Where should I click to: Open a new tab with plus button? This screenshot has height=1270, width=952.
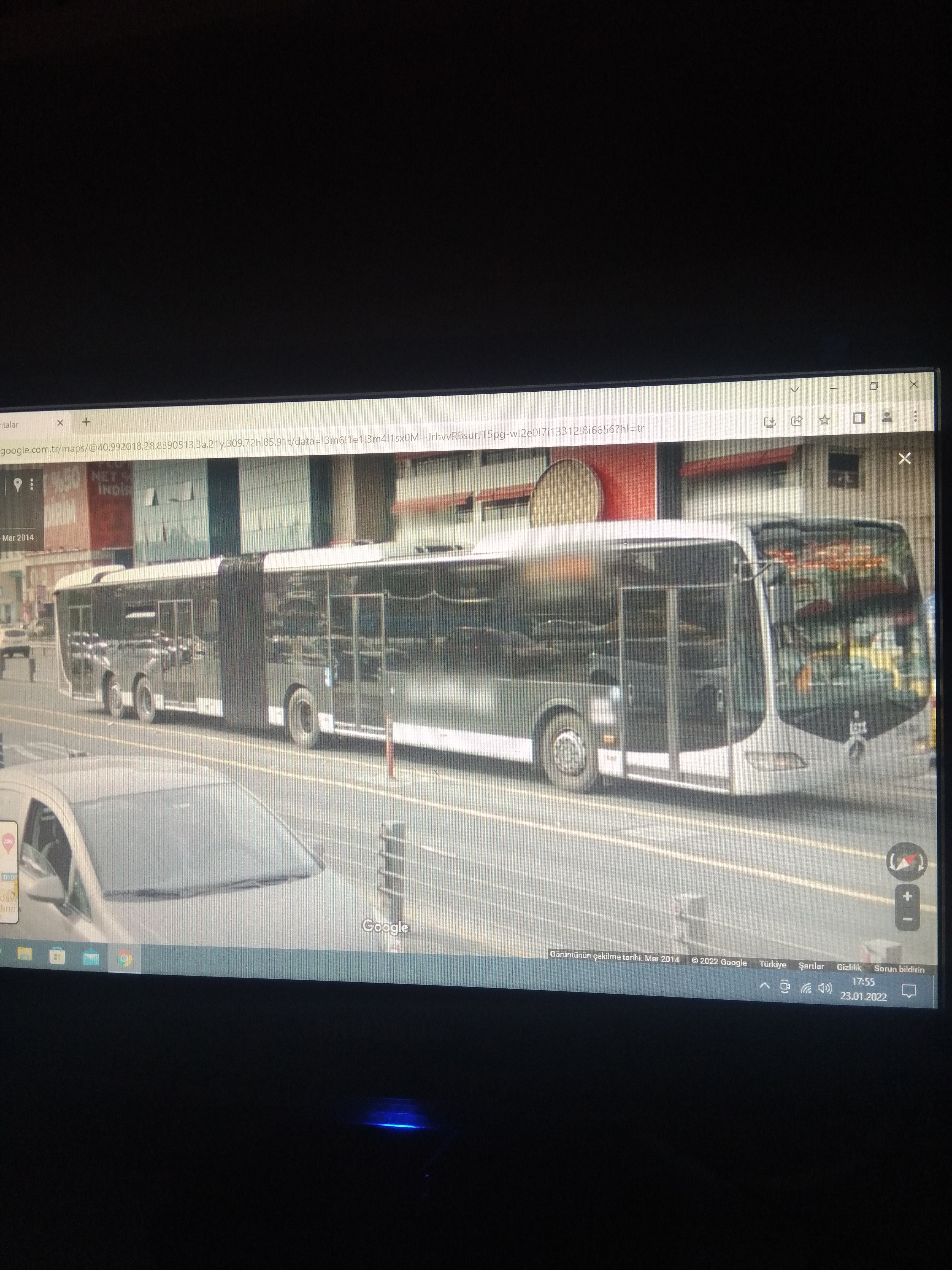pos(86,422)
